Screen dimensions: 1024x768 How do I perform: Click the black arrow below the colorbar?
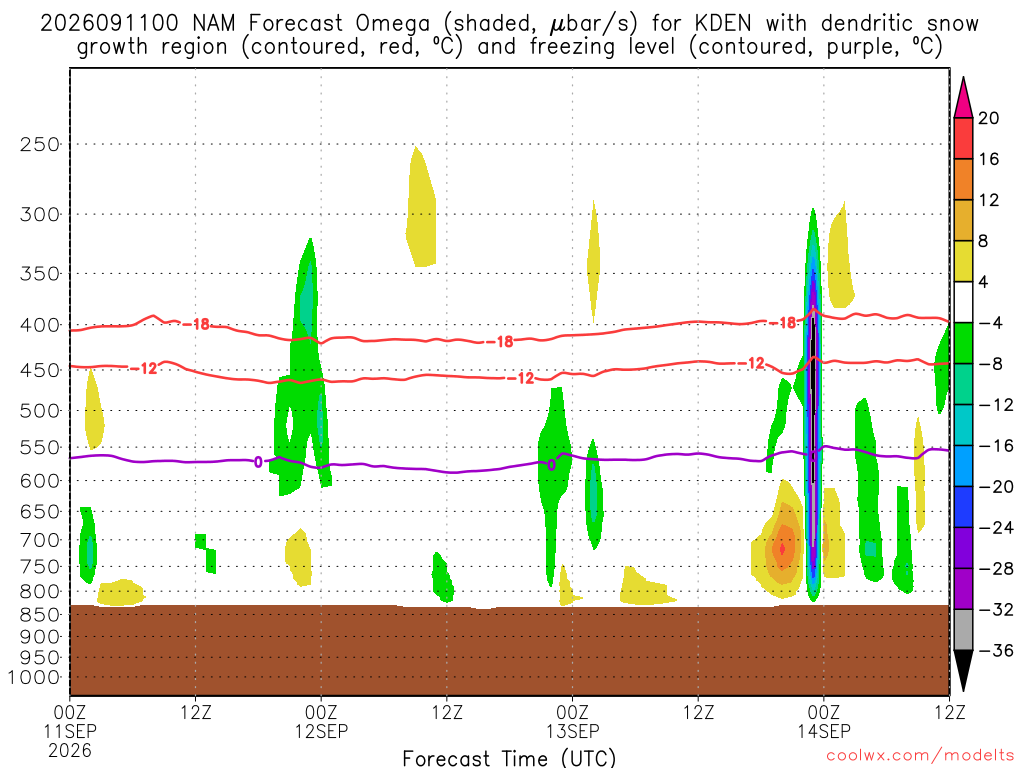[x=963, y=671]
